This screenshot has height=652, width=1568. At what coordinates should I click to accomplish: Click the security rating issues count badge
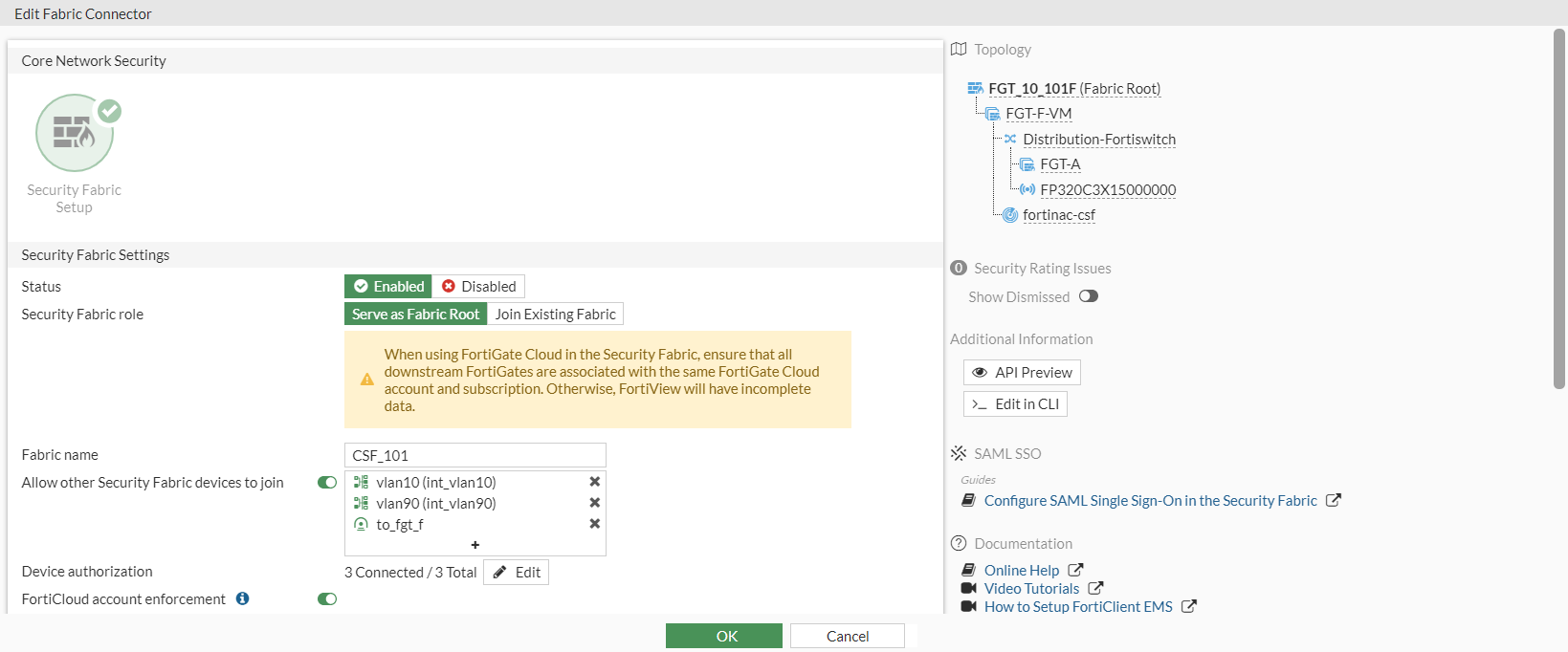[x=959, y=268]
